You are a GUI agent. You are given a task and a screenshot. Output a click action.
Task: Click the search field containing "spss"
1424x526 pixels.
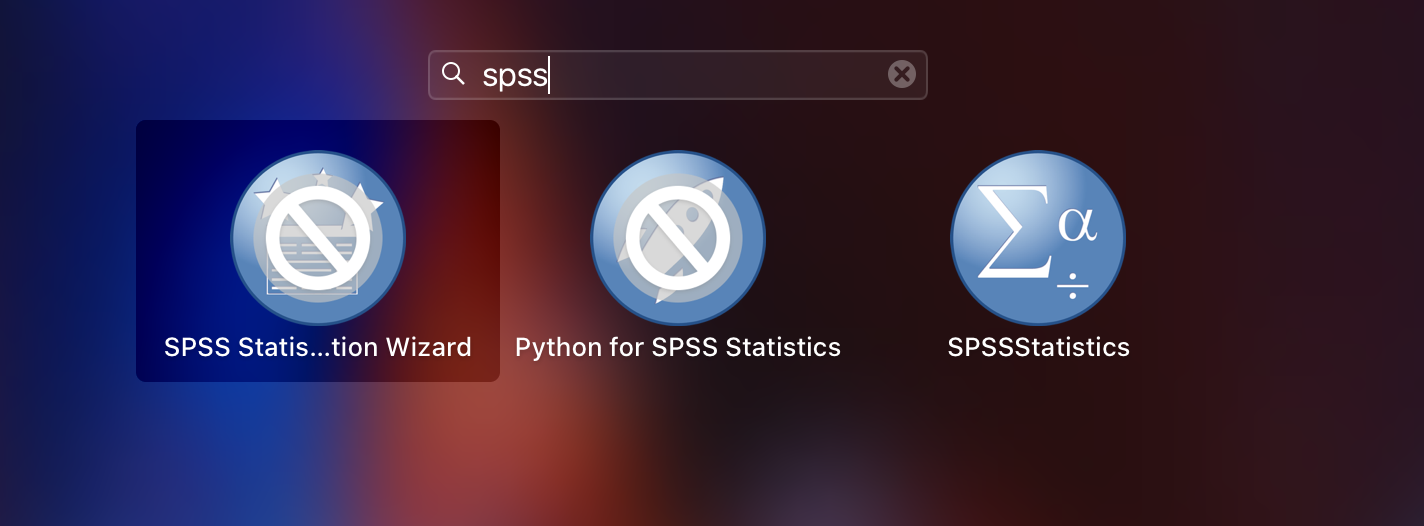click(678, 75)
